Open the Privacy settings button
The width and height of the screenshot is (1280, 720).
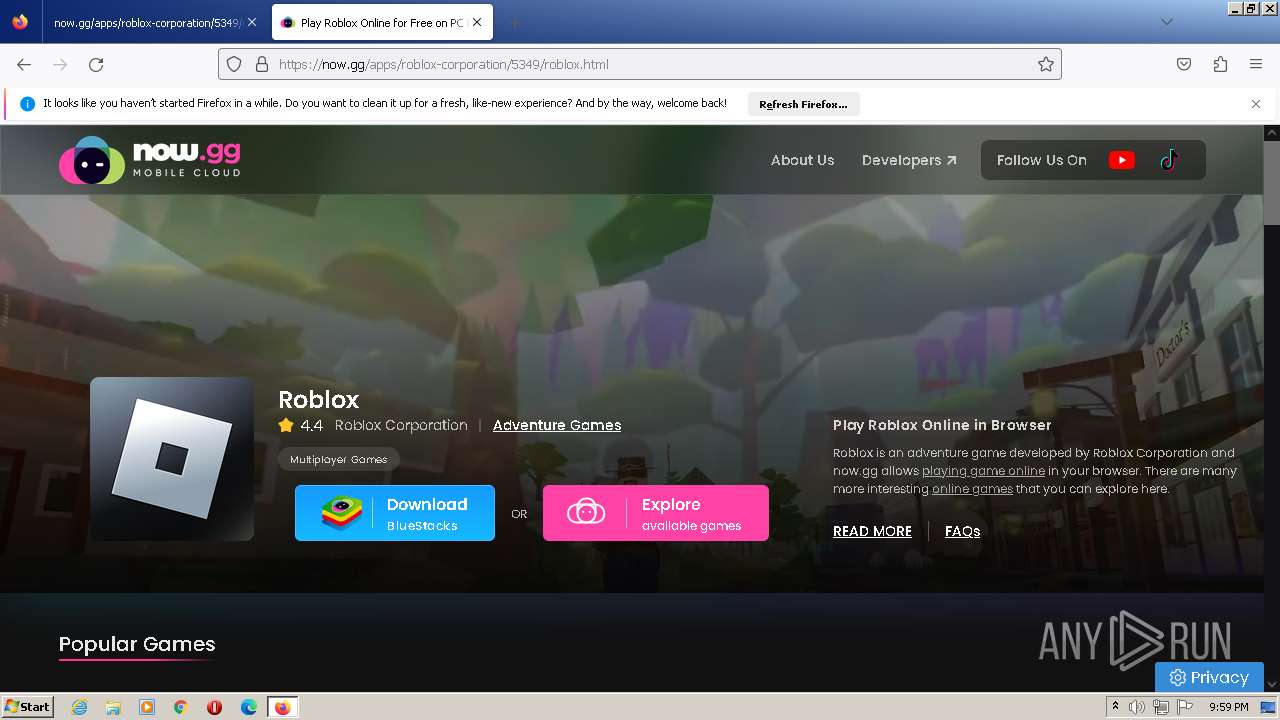1209,677
